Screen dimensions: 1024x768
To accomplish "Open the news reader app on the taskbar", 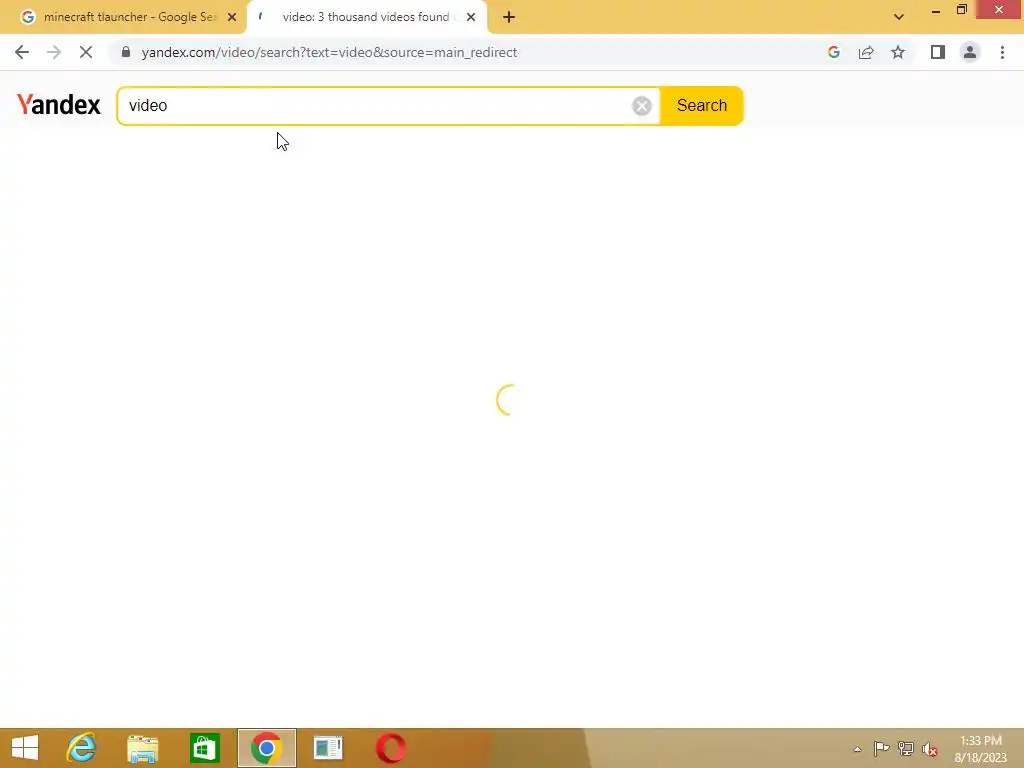I will (328, 748).
